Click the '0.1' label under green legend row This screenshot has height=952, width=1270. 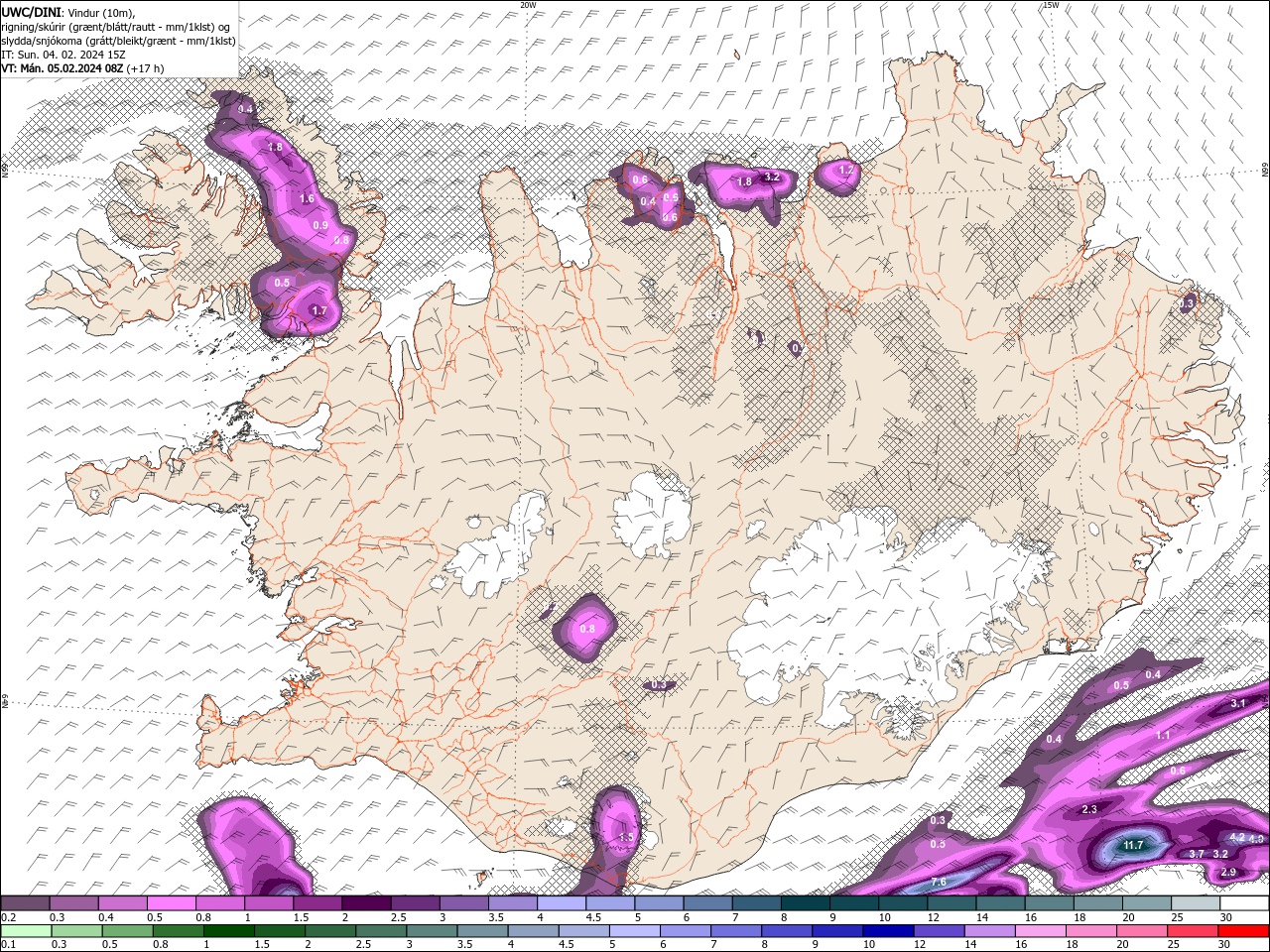[x=9, y=944]
